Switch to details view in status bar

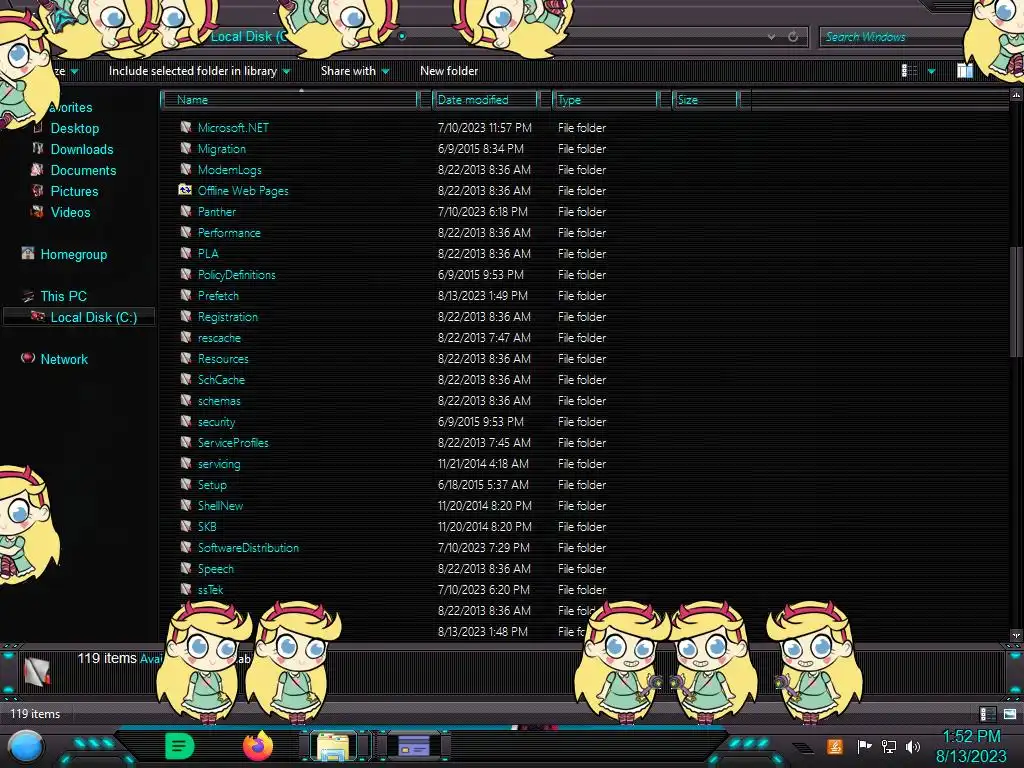click(x=987, y=714)
